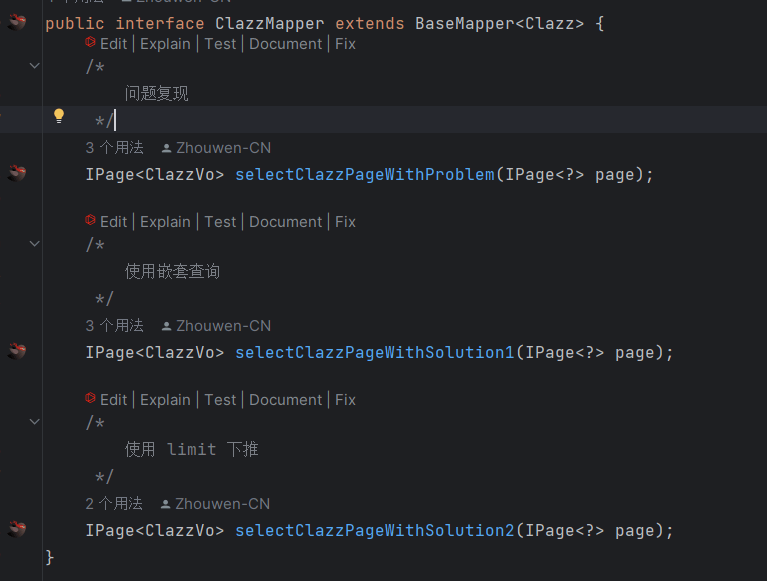Click MyBatis gutter icon beside selectClazzPageWithSolution2

pos(17,529)
